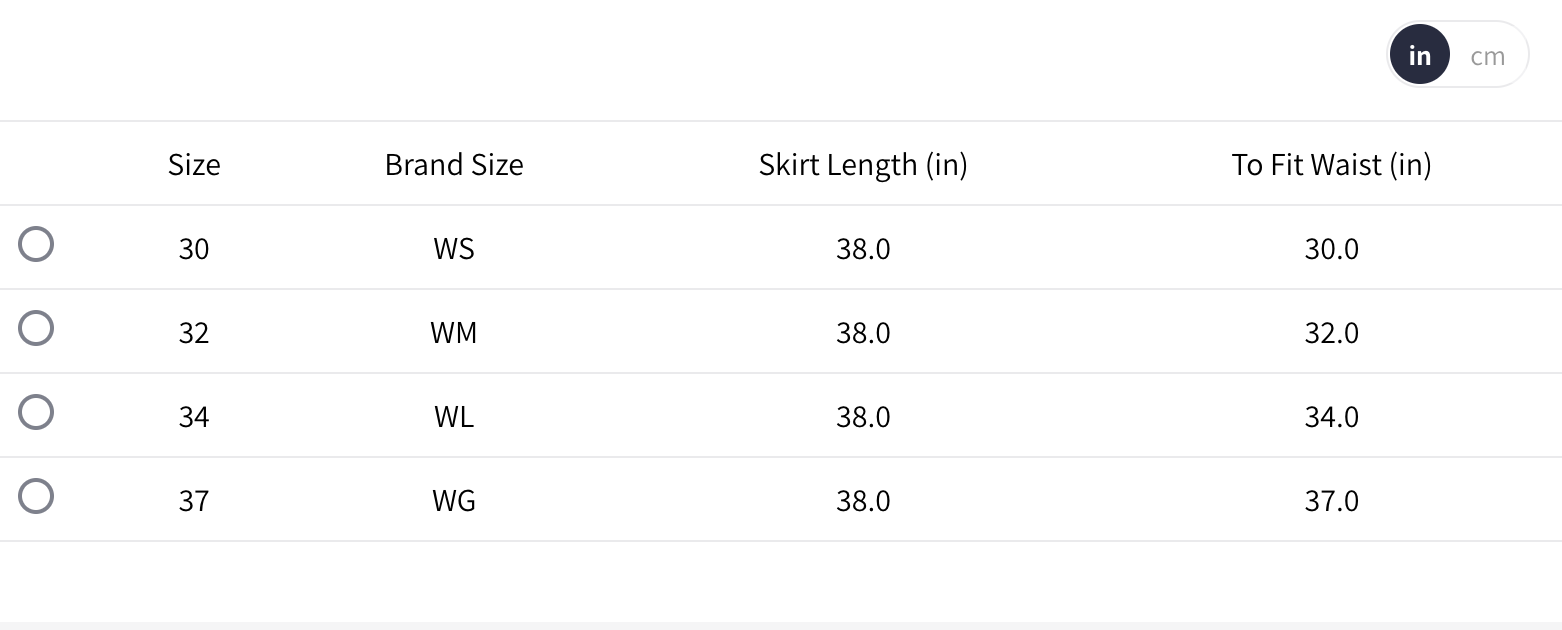
Task: Select the WG brand size cell
Action: (454, 501)
